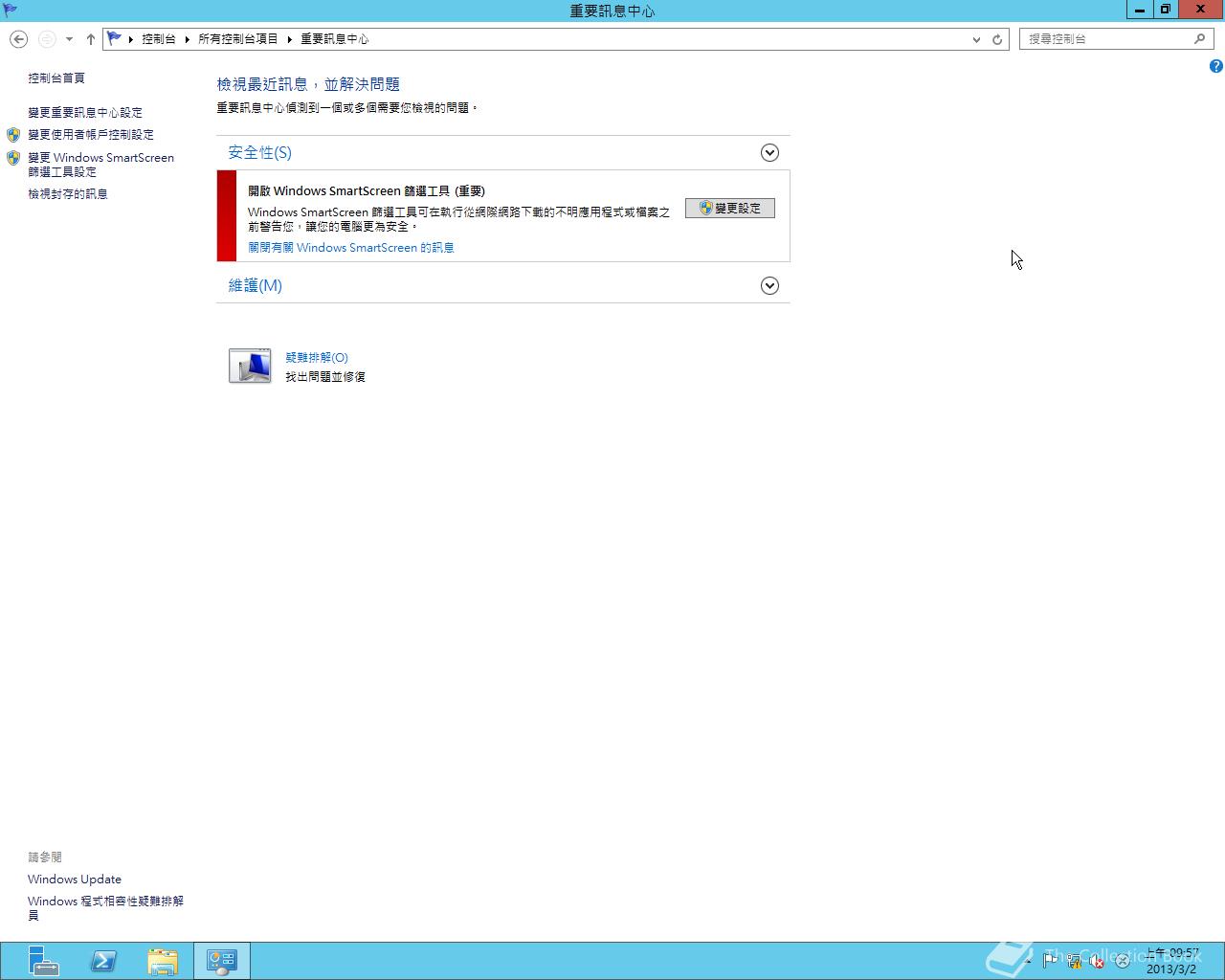The image size is (1225, 980).
Task: Click the 變更設定 button
Action: [x=730, y=209]
